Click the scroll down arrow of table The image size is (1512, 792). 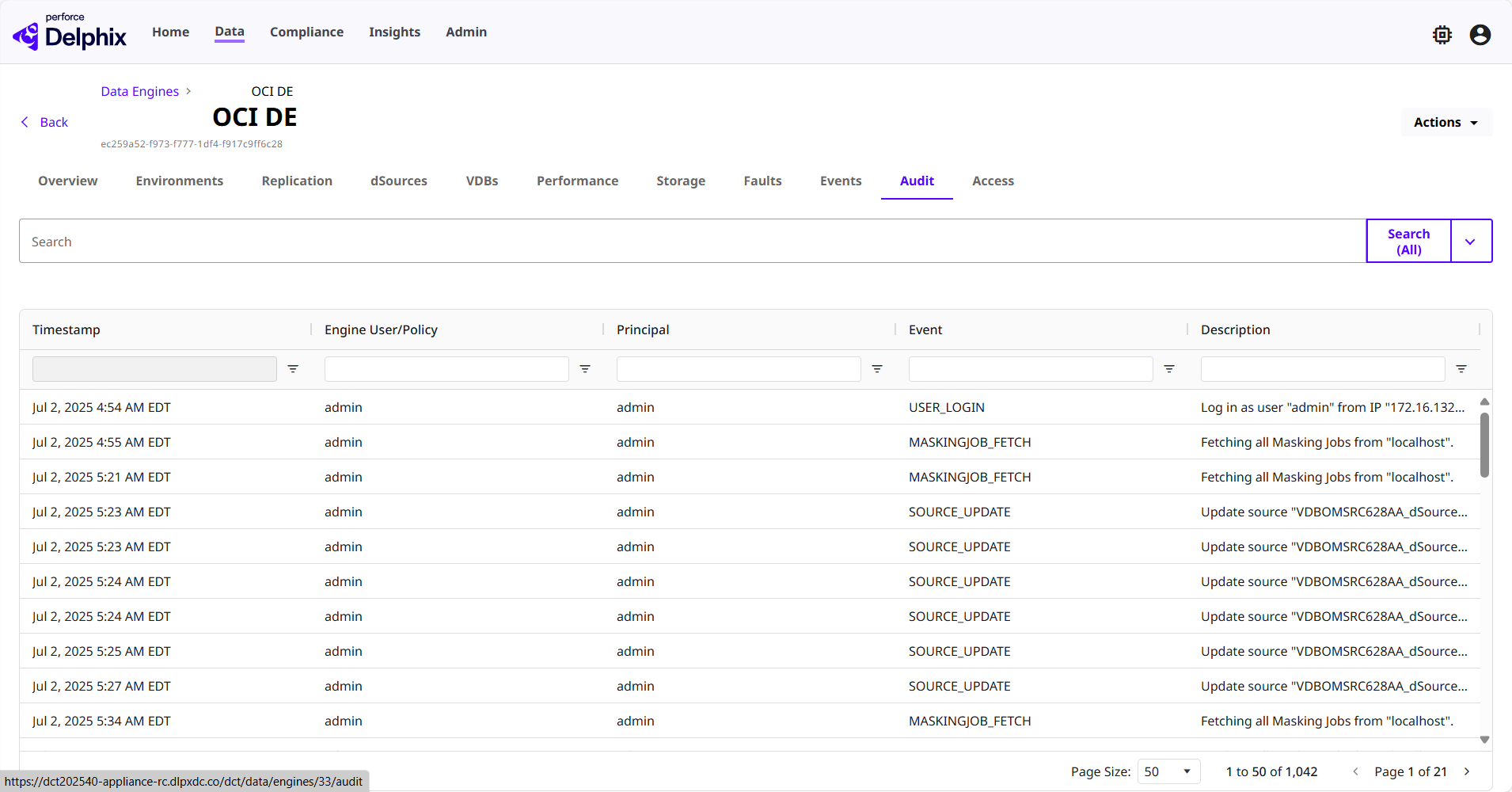[x=1485, y=740]
